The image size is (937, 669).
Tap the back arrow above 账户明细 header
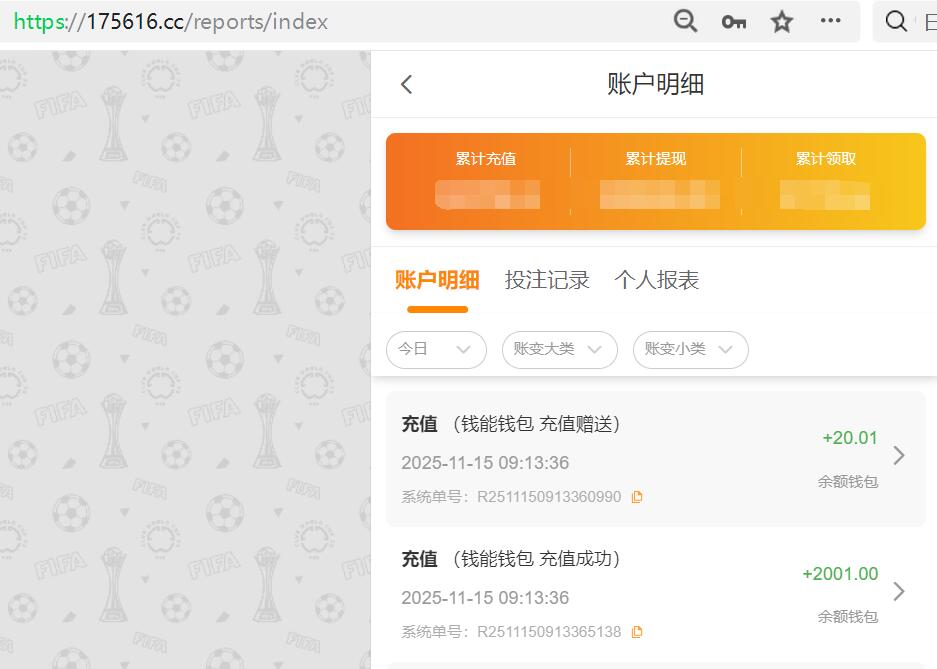click(406, 84)
